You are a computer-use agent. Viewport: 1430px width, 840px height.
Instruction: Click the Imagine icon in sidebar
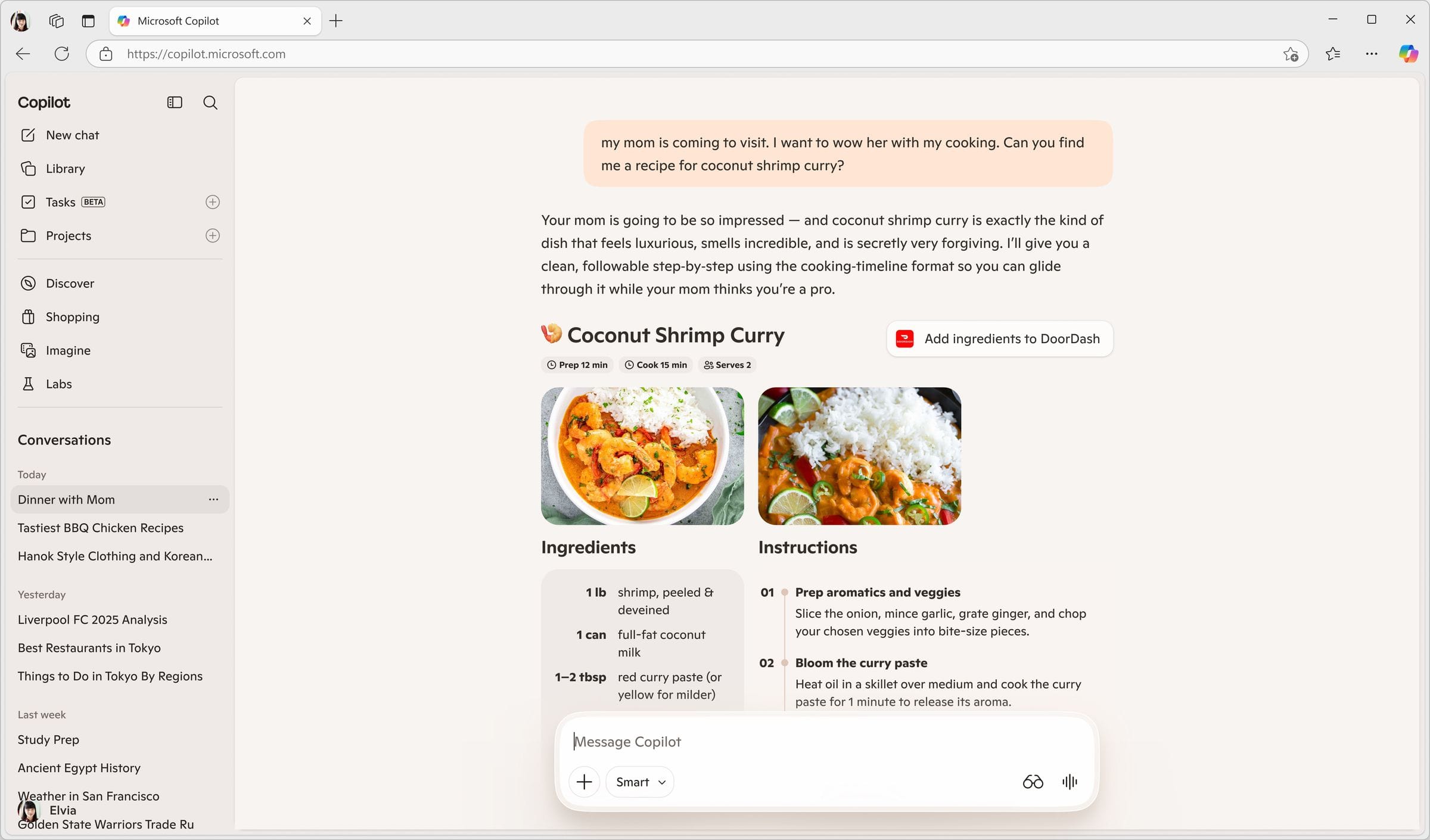tap(28, 350)
